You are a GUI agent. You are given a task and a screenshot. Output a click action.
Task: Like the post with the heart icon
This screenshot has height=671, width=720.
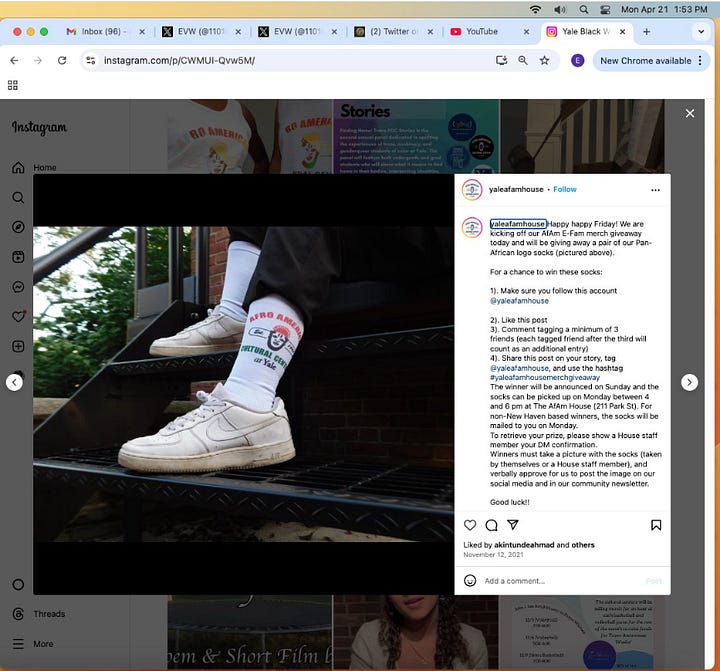(x=470, y=525)
